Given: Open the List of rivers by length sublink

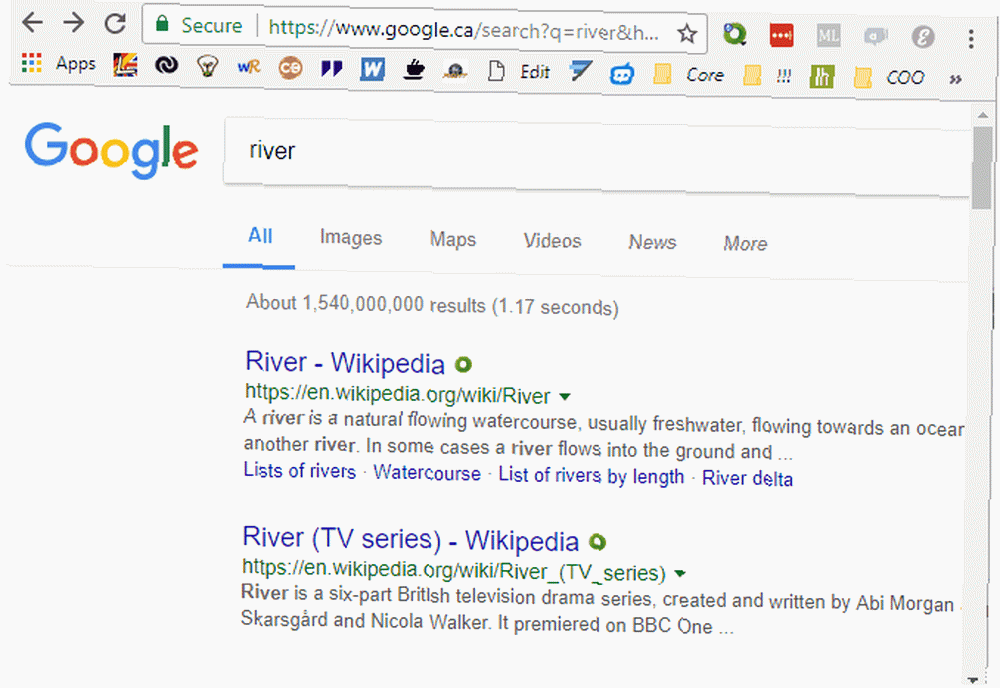Looking at the screenshot, I should [x=591, y=476].
